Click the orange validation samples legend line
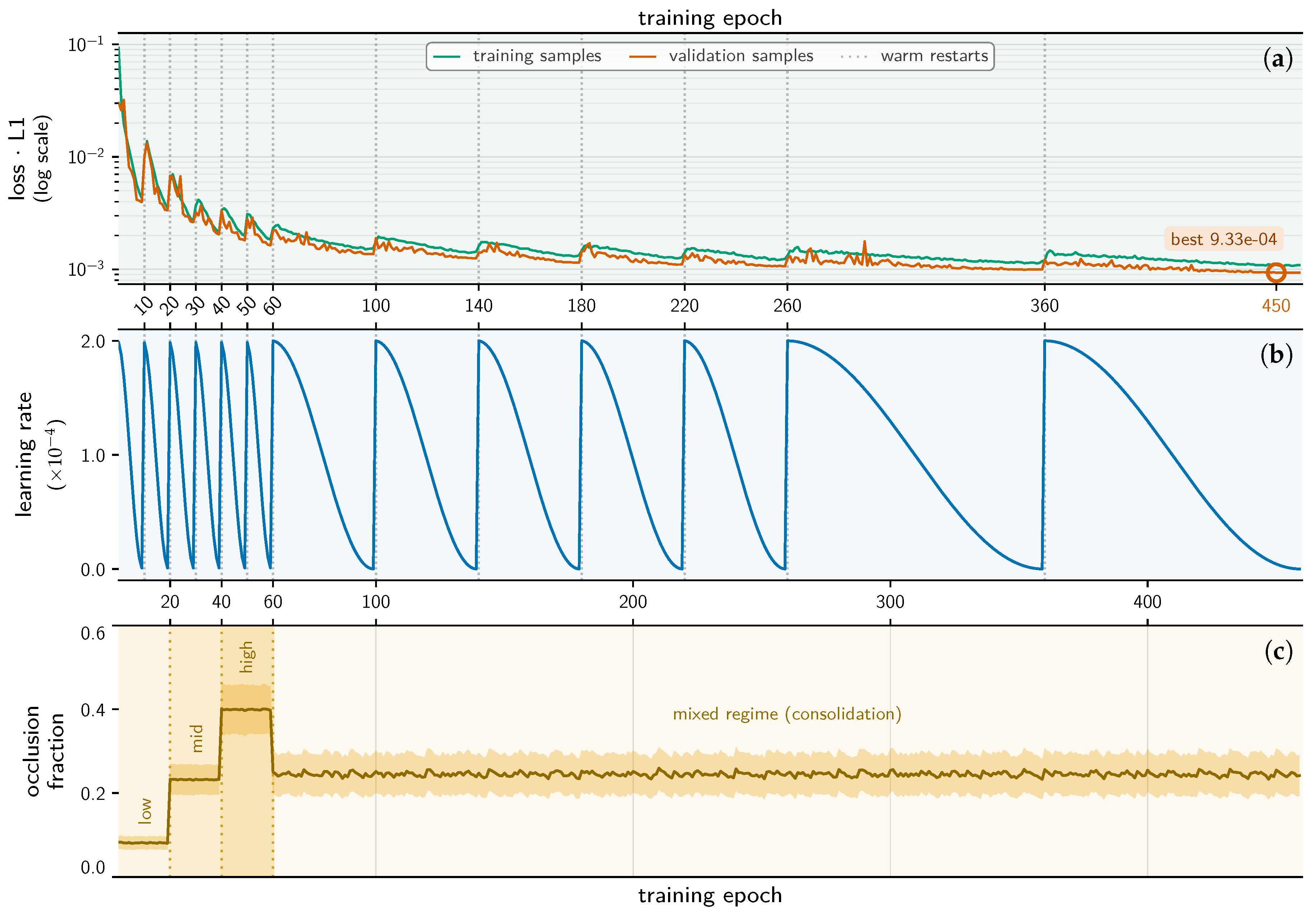 coord(643,56)
